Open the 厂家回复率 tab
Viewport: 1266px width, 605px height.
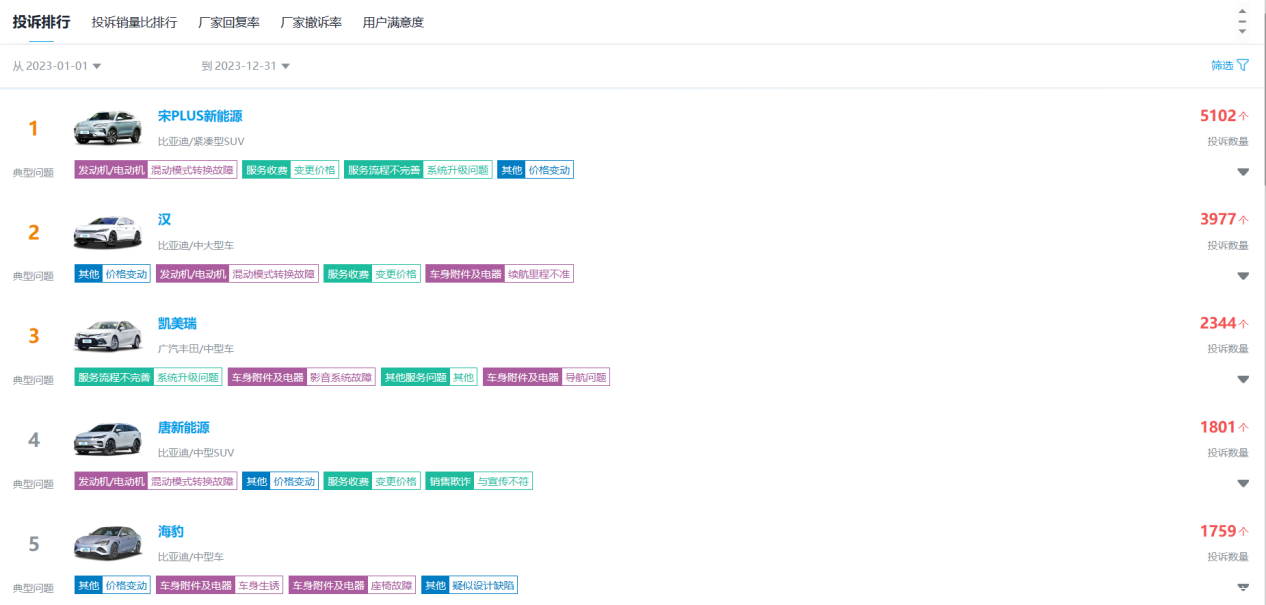[229, 22]
